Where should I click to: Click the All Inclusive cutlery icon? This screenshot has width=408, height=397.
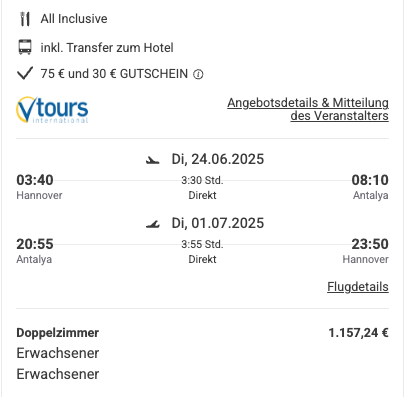[x=25, y=19]
